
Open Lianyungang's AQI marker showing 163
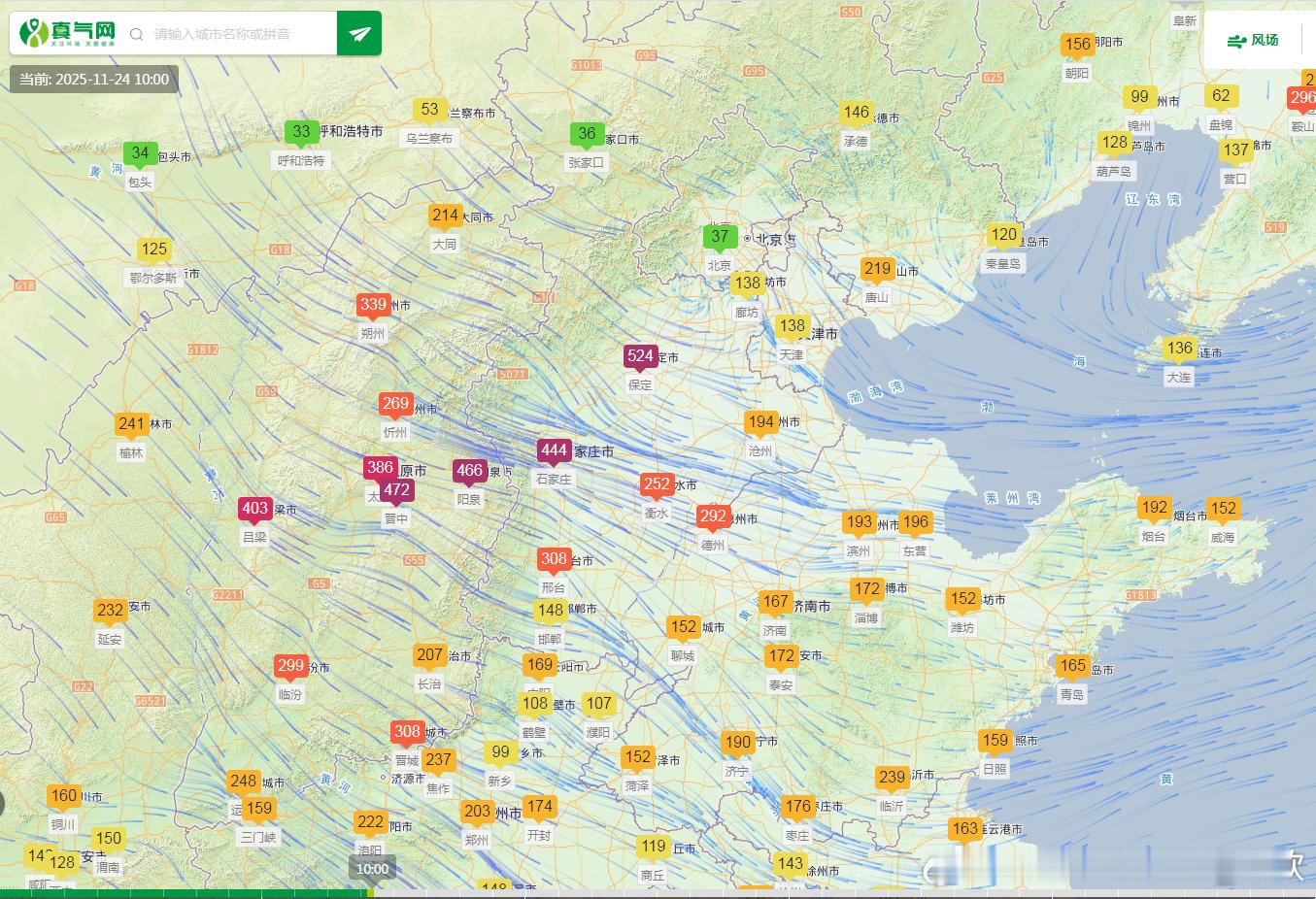click(x=964, y=831)
